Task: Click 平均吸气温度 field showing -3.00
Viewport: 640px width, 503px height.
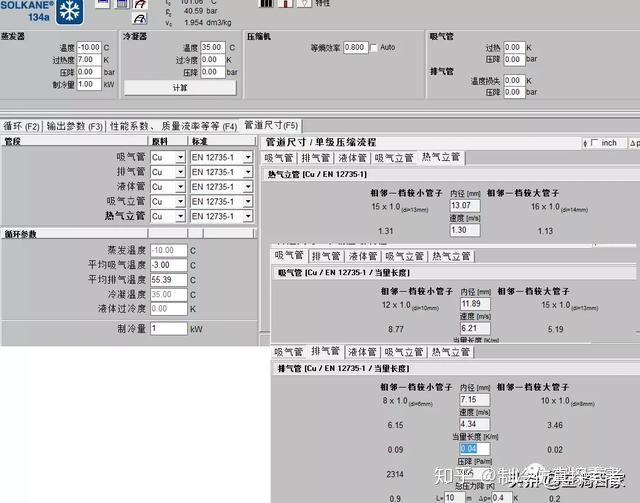Action: click(169, 265)
